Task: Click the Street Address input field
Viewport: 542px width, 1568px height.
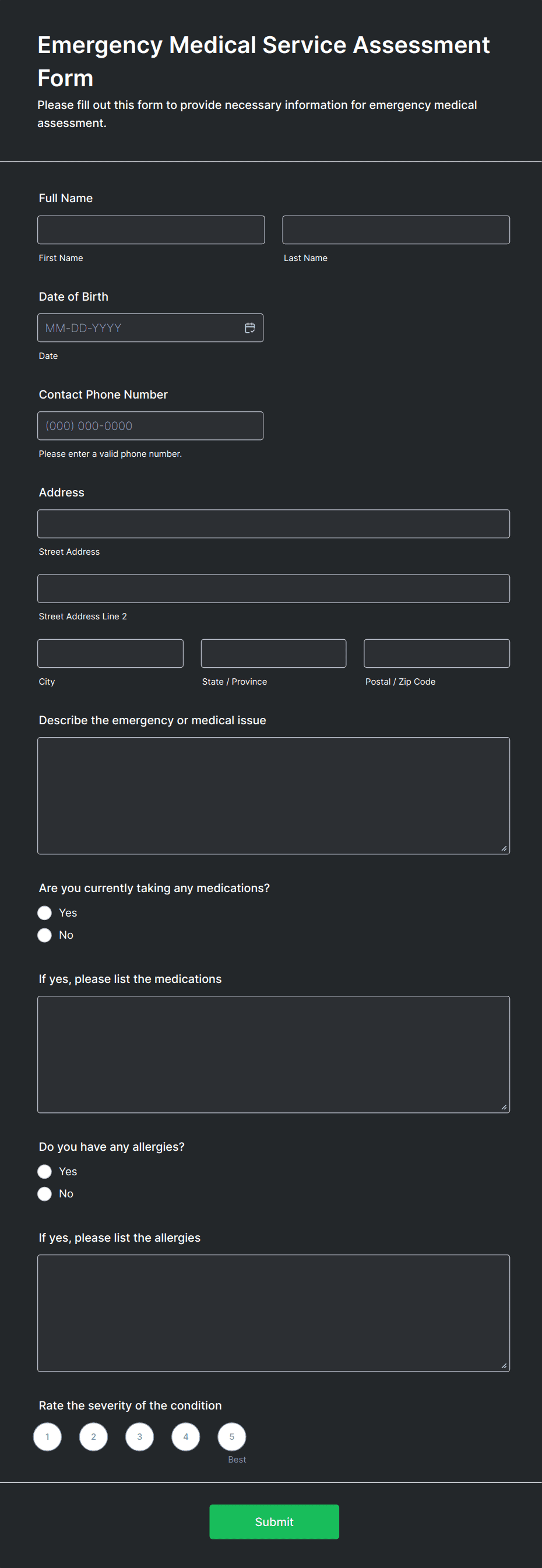Action: 273,524
